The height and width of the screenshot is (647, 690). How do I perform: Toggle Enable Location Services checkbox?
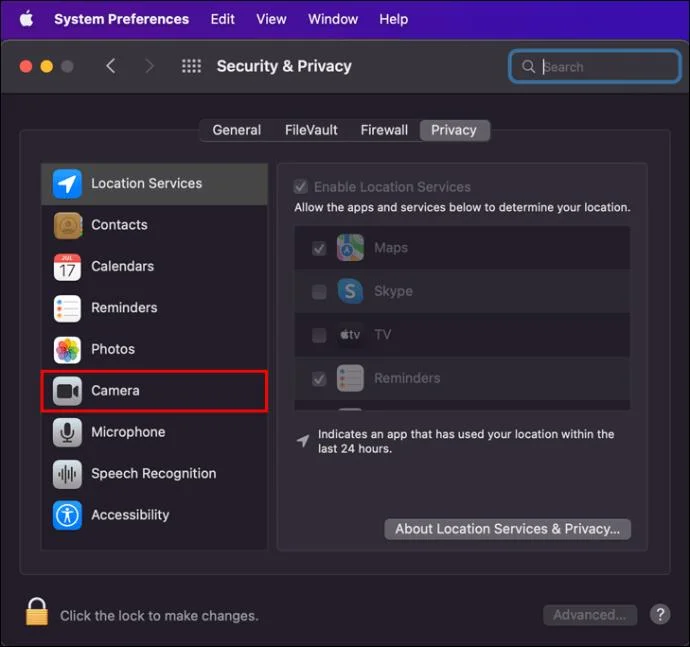point(301,187)
